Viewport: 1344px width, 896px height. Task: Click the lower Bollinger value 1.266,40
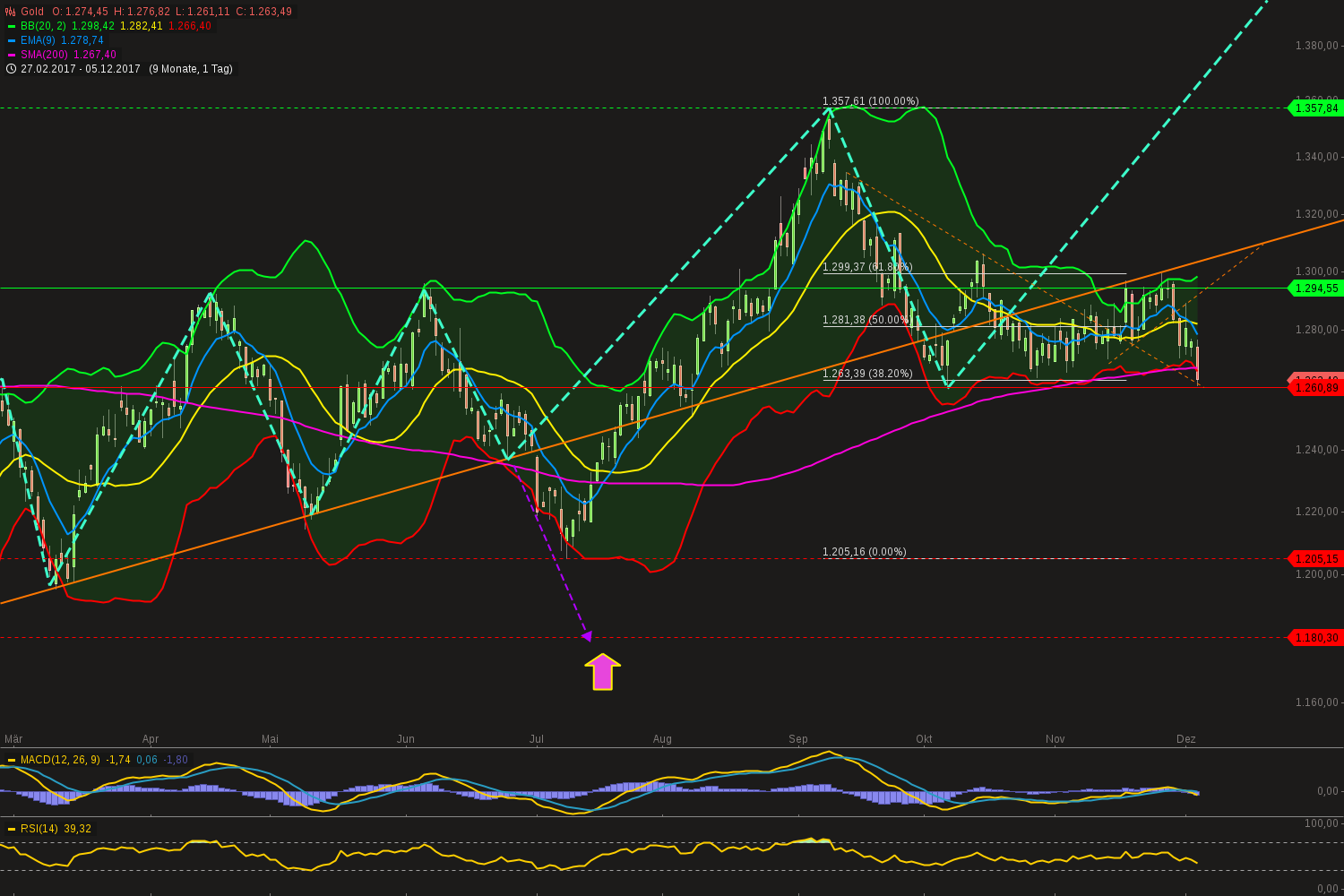point(190,26)
